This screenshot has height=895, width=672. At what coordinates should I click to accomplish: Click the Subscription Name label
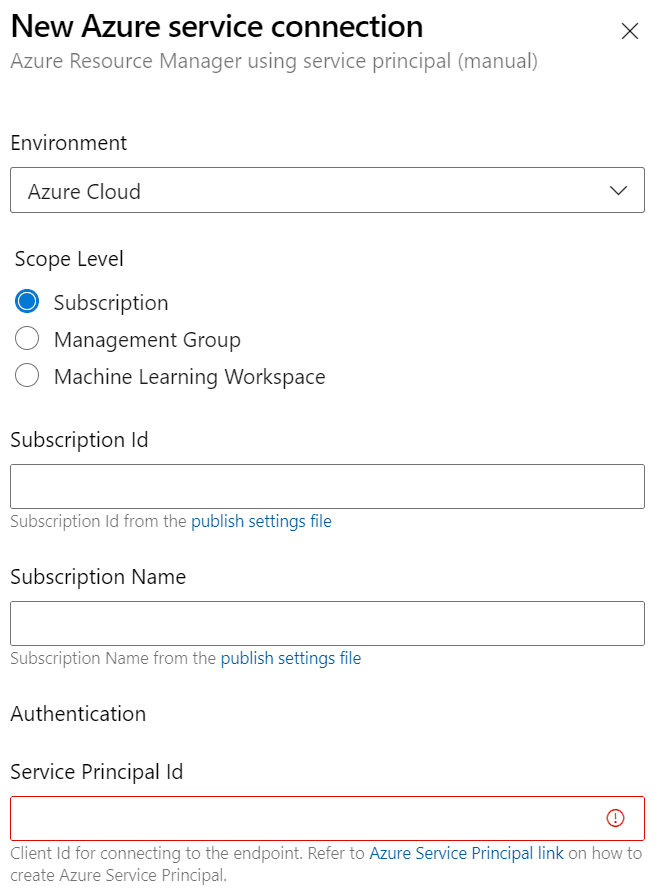[98, 577]
